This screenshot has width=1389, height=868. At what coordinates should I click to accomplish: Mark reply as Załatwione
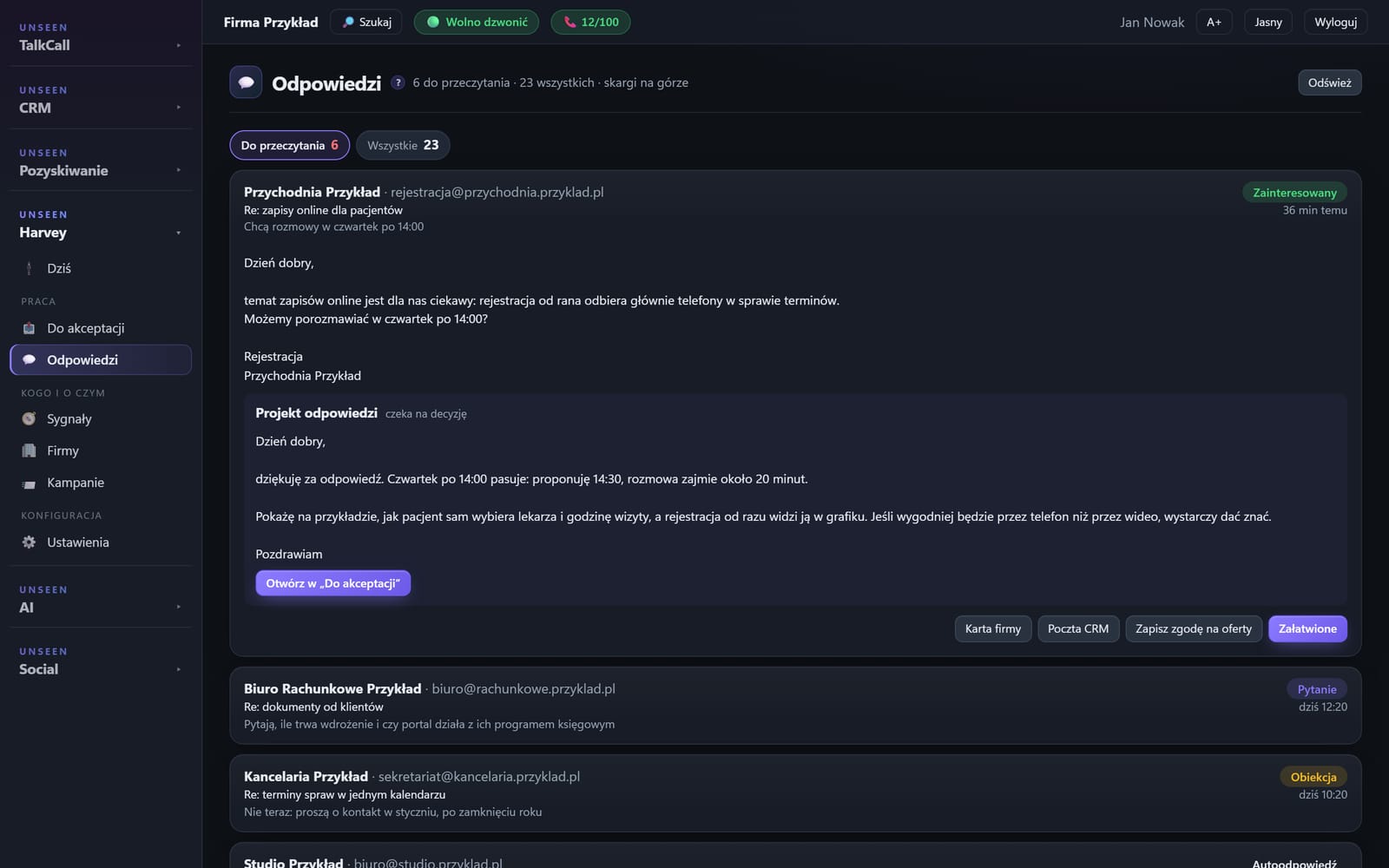pyautogui.click(x=1307, y=628)
